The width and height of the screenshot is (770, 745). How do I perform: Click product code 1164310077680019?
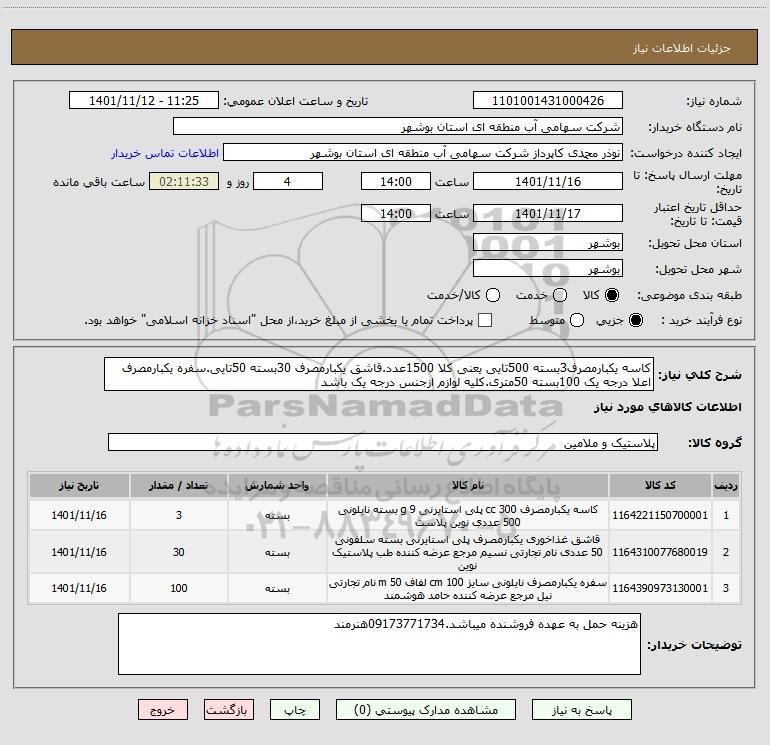(660, 552)
